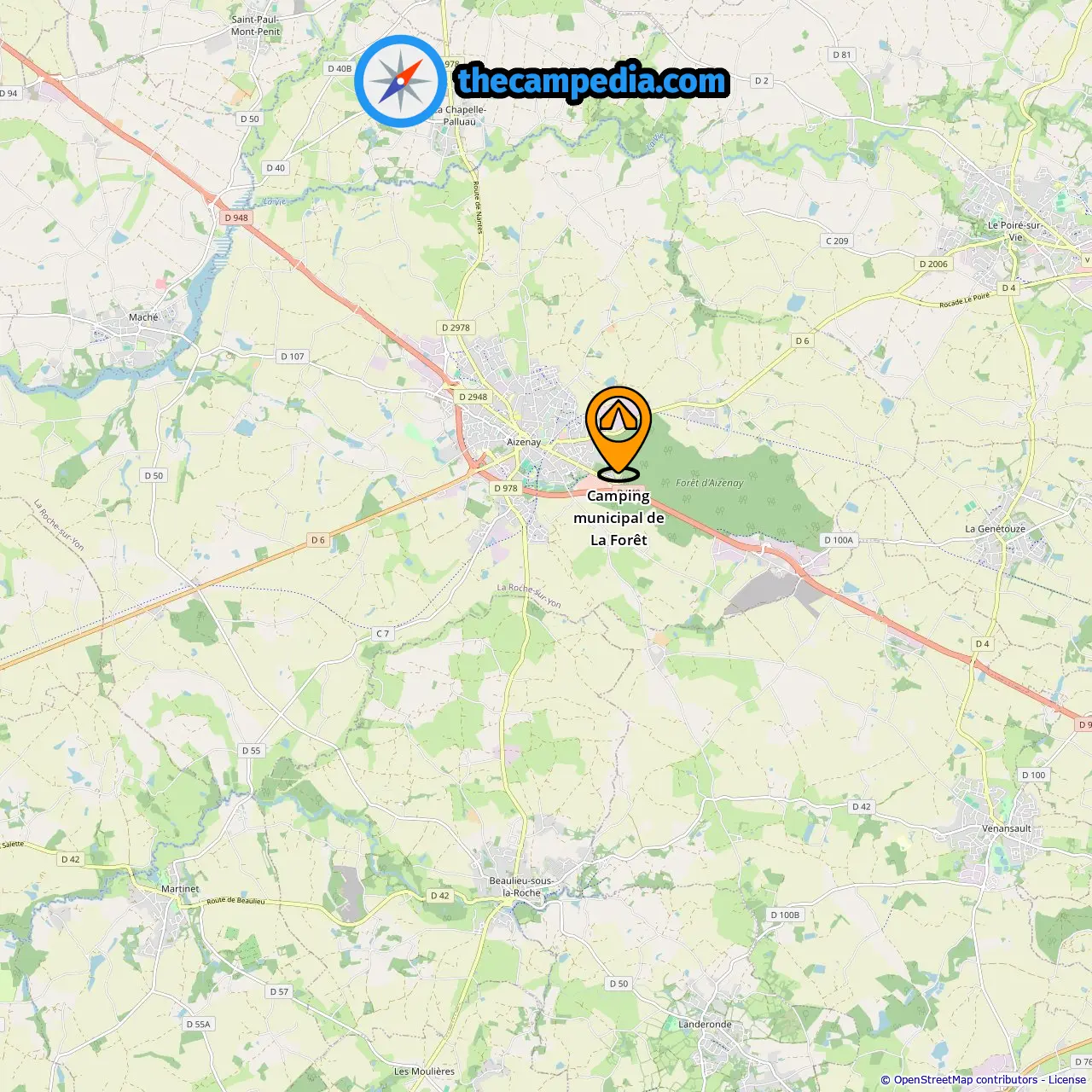Click the orange campsite tent marker pin
Image resolution: width=1092 pixels, height=1092 pixels.
coord(619,433)
